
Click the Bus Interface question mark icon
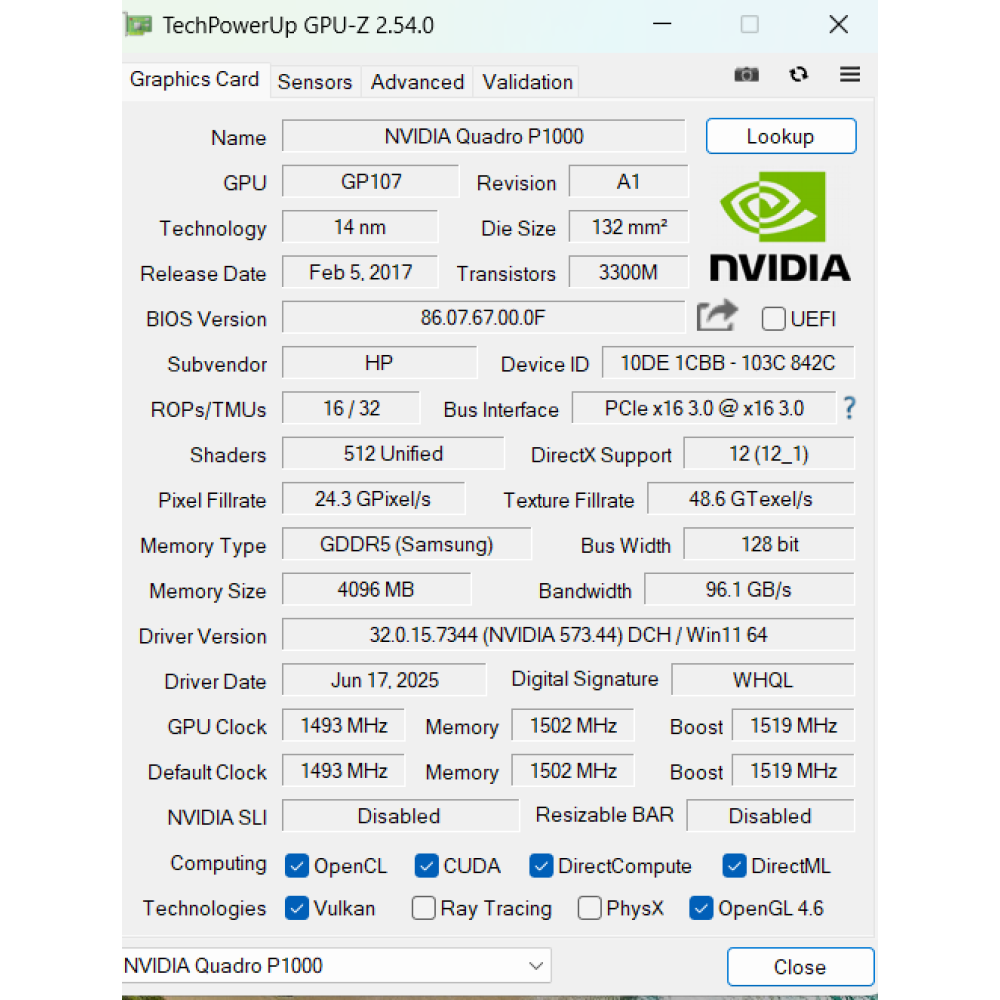pos(849,408)
